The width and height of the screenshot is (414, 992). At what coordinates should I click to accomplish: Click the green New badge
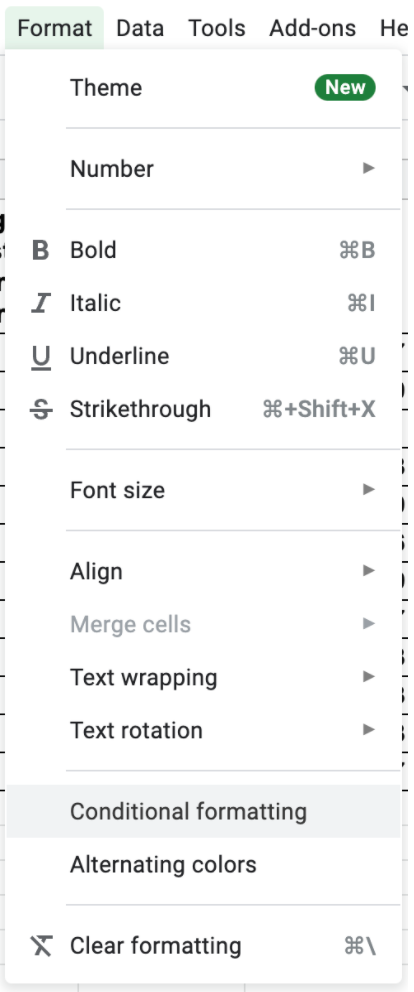point(345,87)
